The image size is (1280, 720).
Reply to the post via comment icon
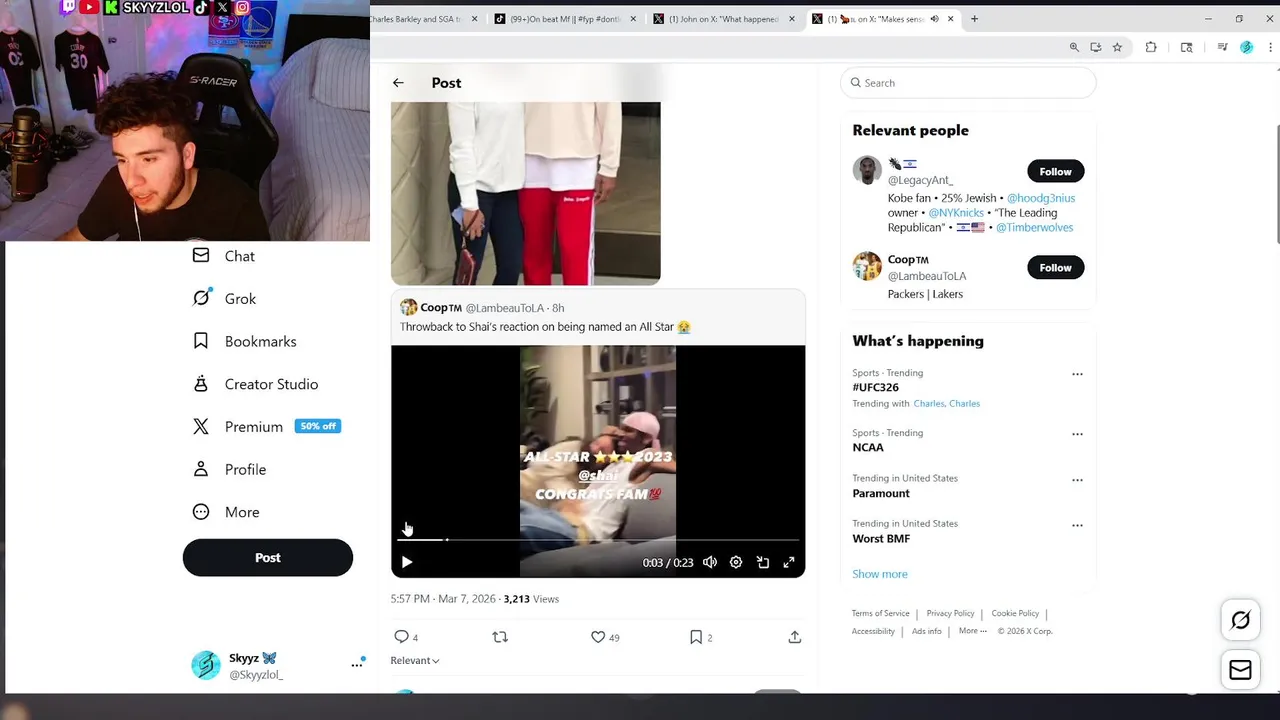[401, 637]
